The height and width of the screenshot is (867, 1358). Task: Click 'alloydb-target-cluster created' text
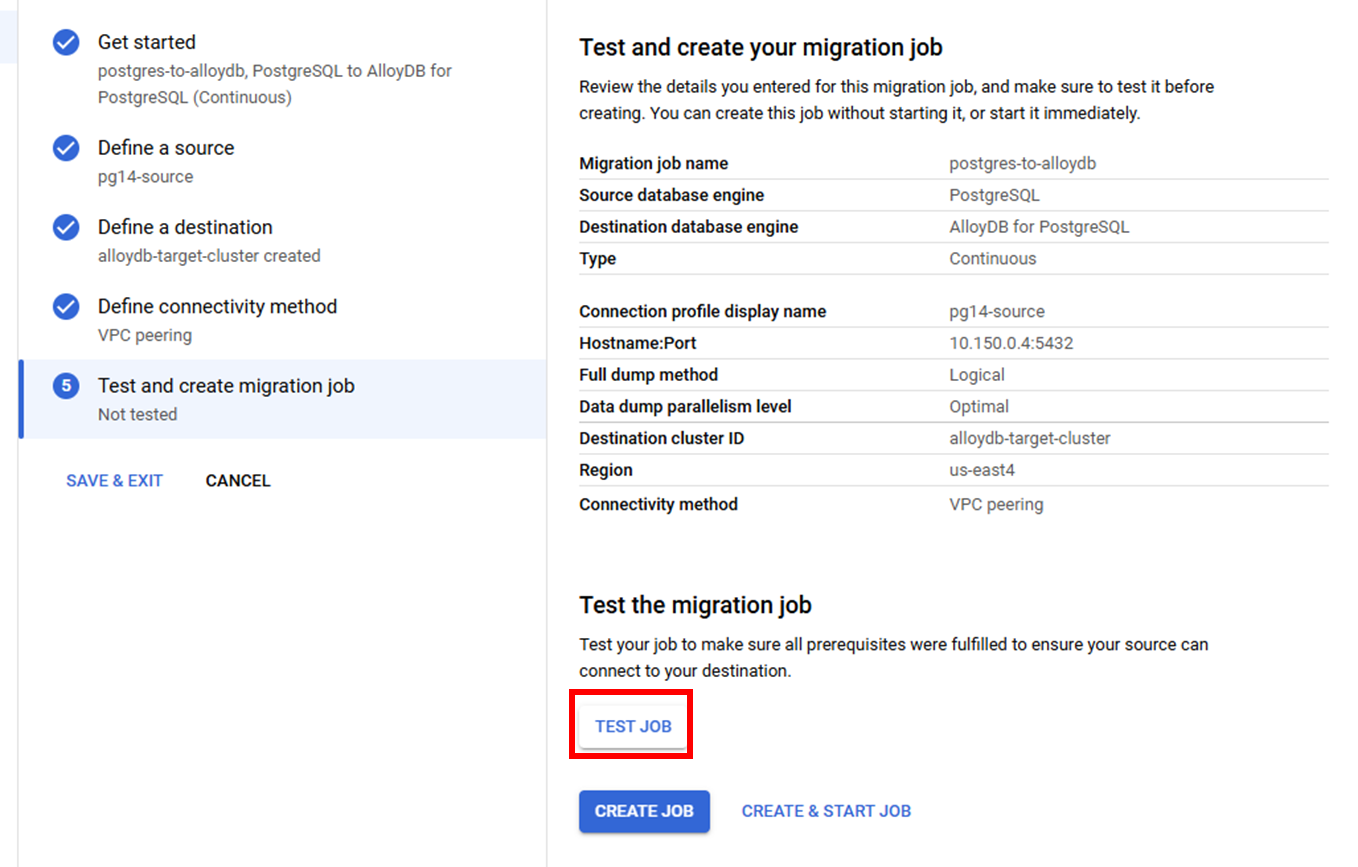[209, 256]
